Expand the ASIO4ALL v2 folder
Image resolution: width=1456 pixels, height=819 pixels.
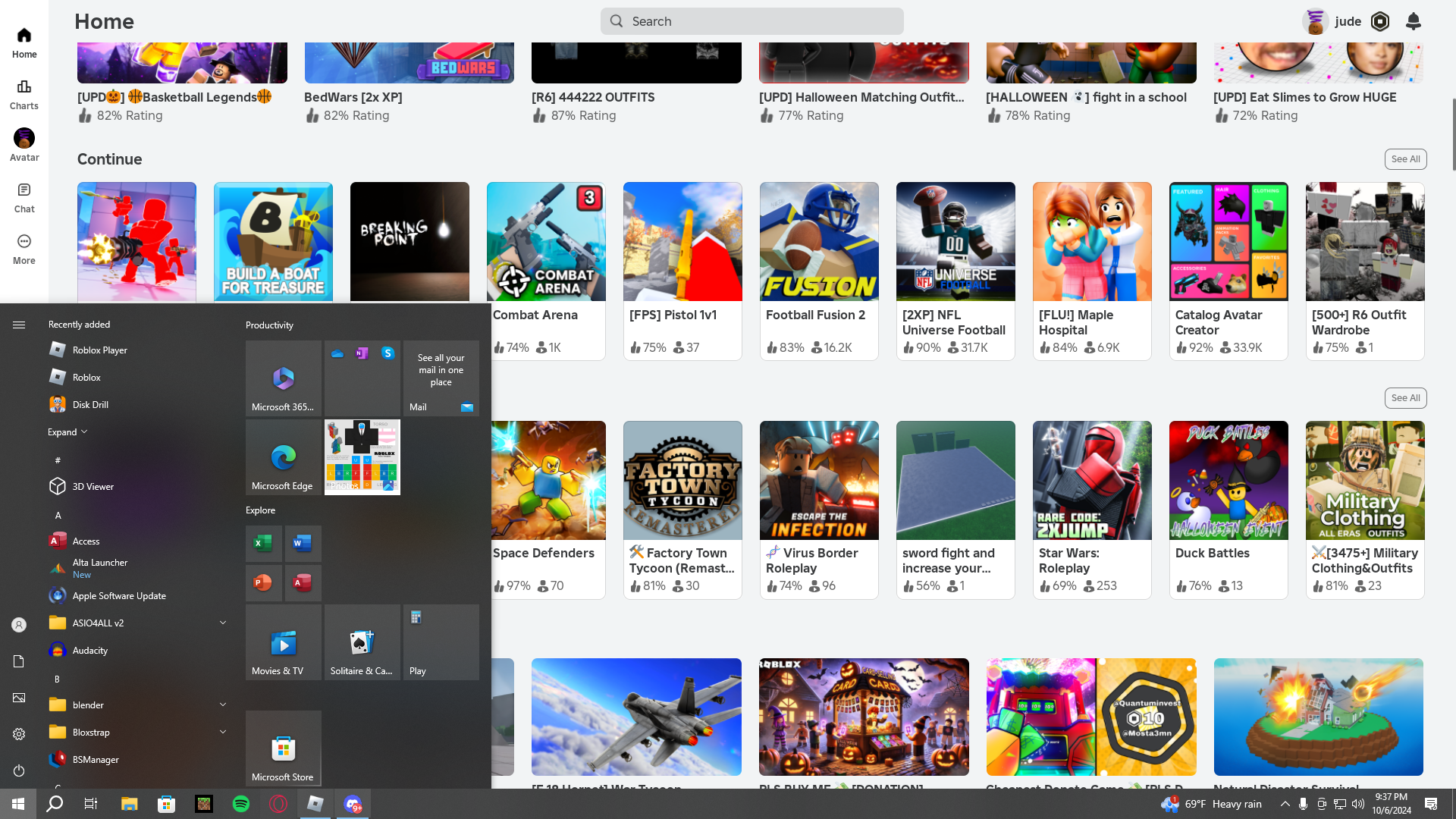[x=223, y=623]
